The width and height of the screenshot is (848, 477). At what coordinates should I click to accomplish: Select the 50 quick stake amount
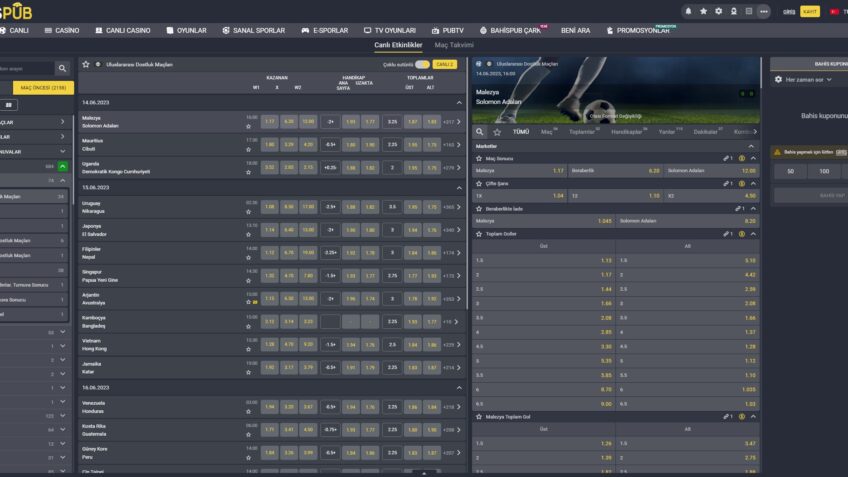coord(791,171)
